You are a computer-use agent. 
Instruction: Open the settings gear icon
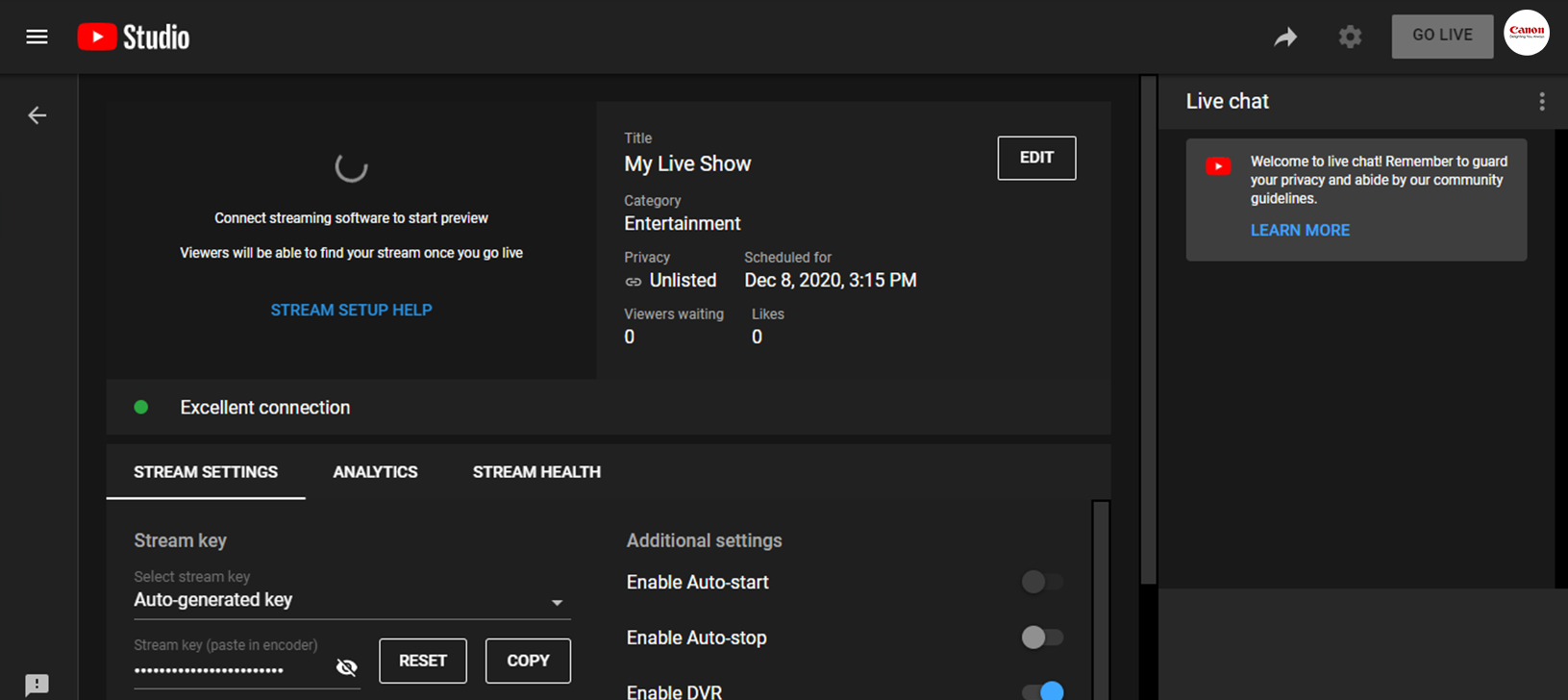point(1350,37)
